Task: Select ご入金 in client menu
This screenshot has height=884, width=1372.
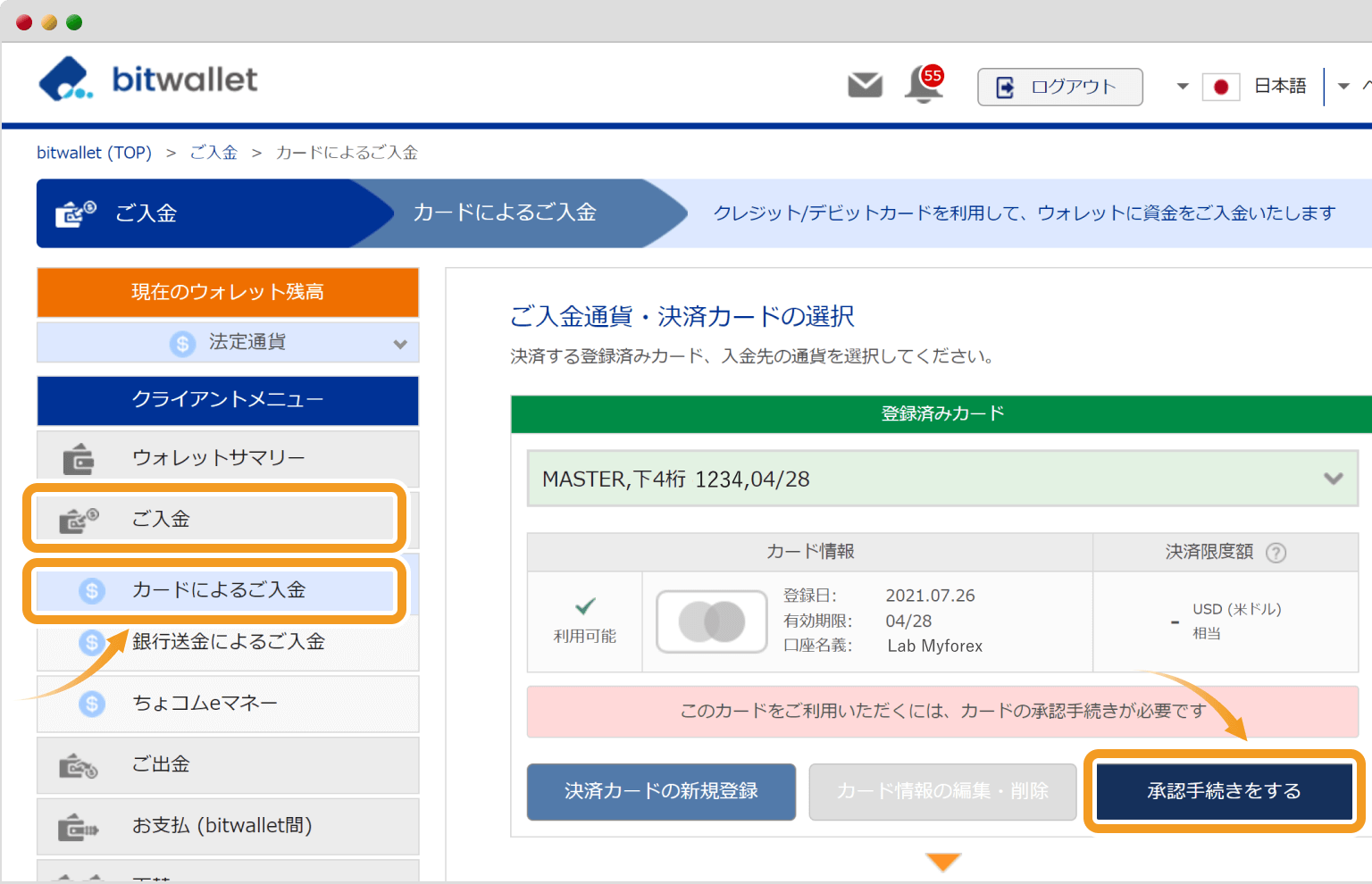Action: pos(214,519)
